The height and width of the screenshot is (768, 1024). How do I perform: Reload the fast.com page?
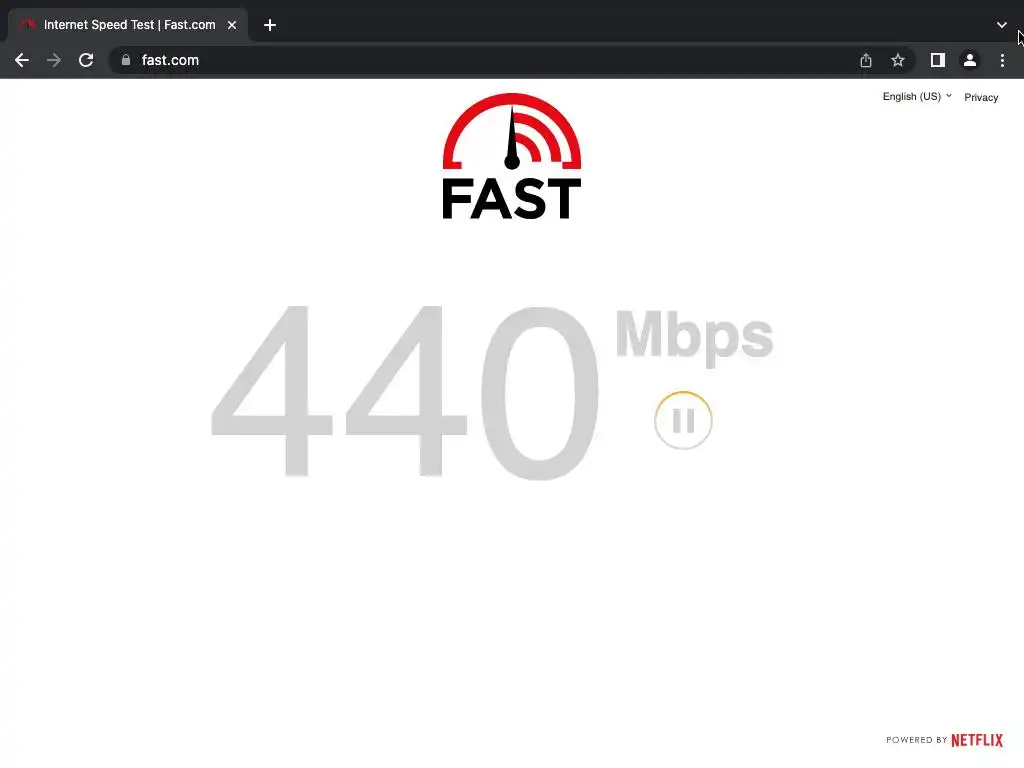point(86,60)
